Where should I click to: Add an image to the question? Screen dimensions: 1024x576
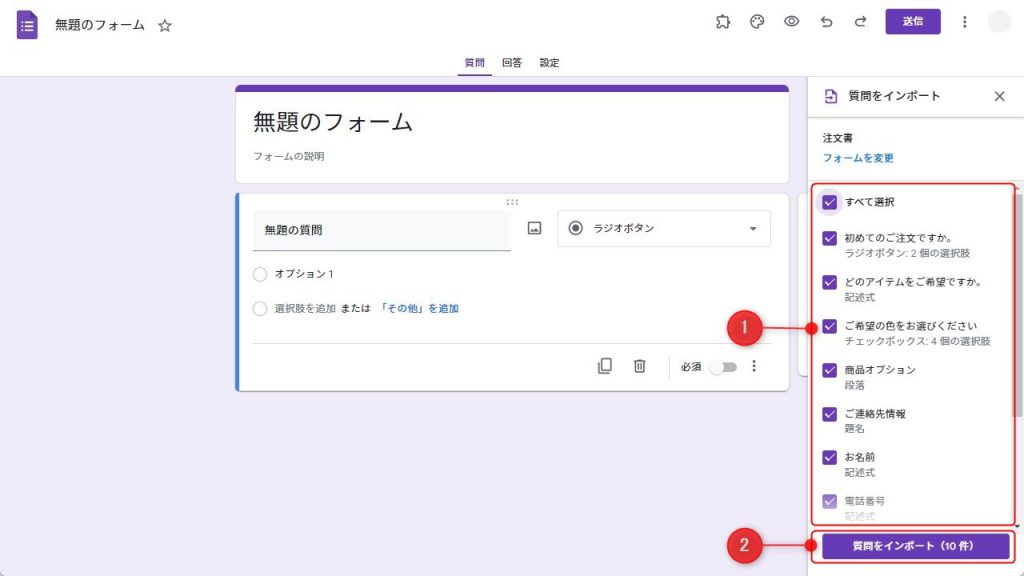(x=534, y=228)
